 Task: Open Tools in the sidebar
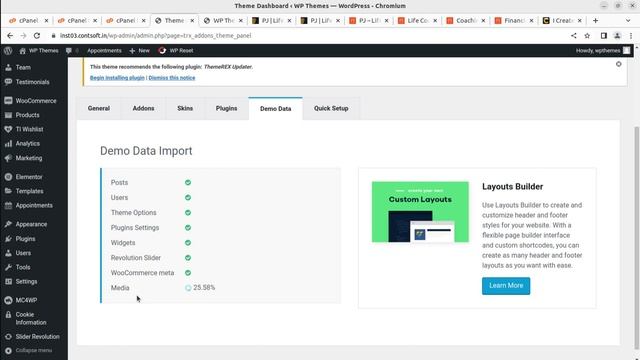(x=23, y=267)
